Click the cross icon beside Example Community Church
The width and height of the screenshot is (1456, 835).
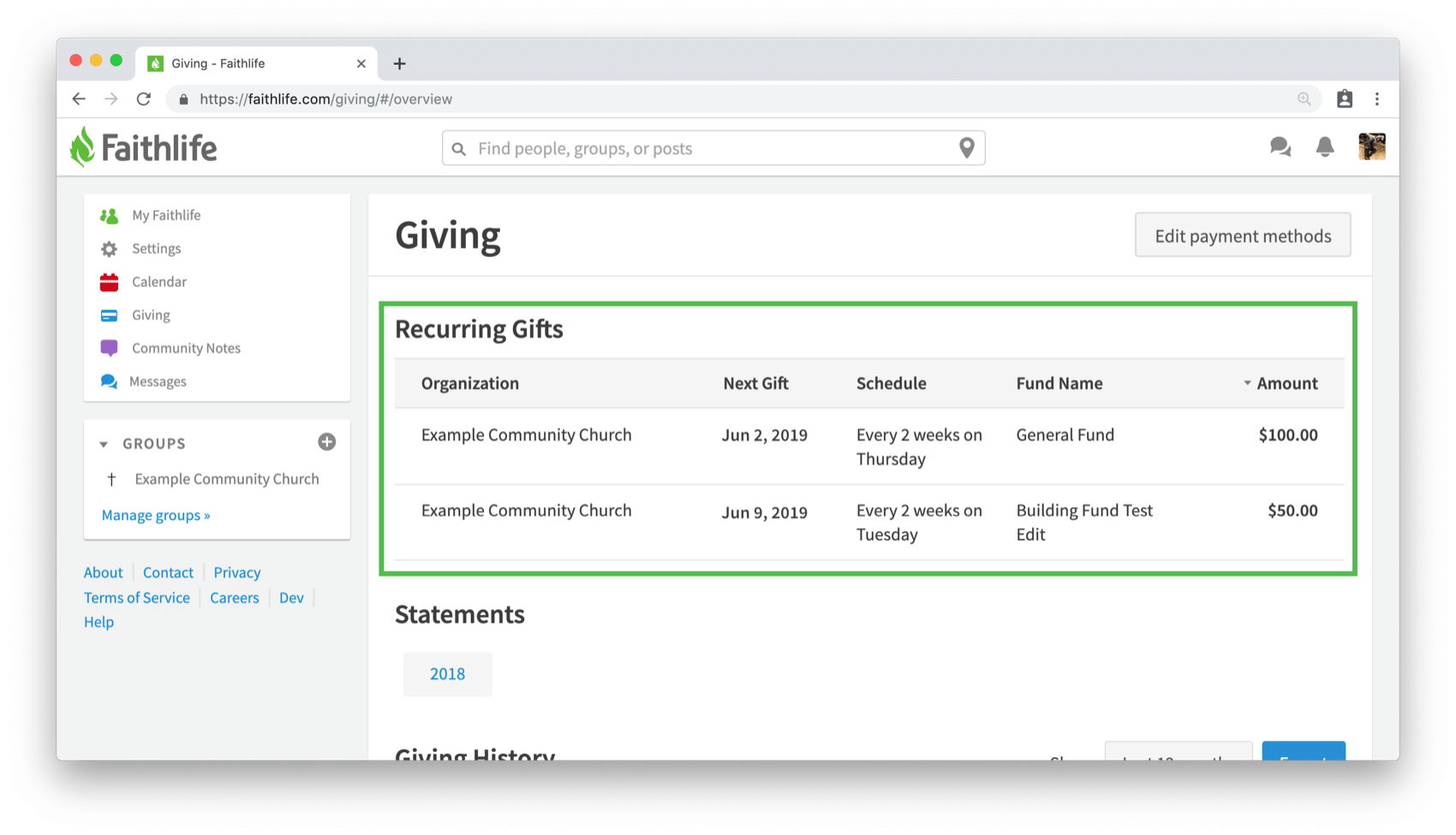coord(111,480)
